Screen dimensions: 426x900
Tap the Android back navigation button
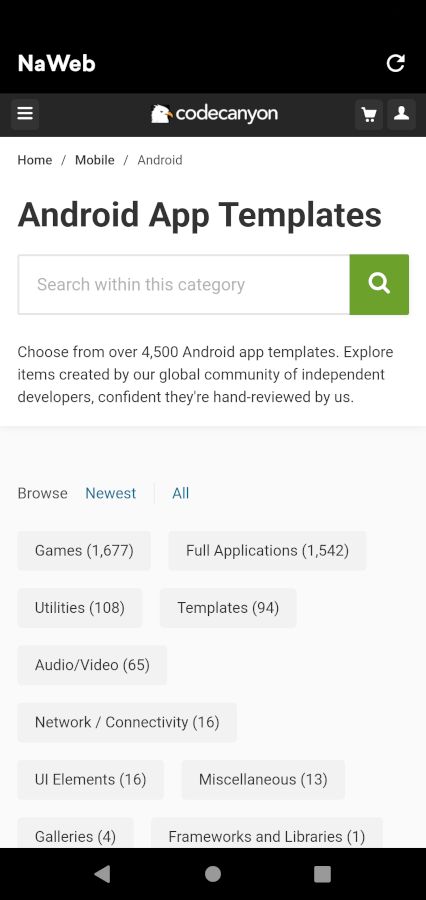coord(102,874)
